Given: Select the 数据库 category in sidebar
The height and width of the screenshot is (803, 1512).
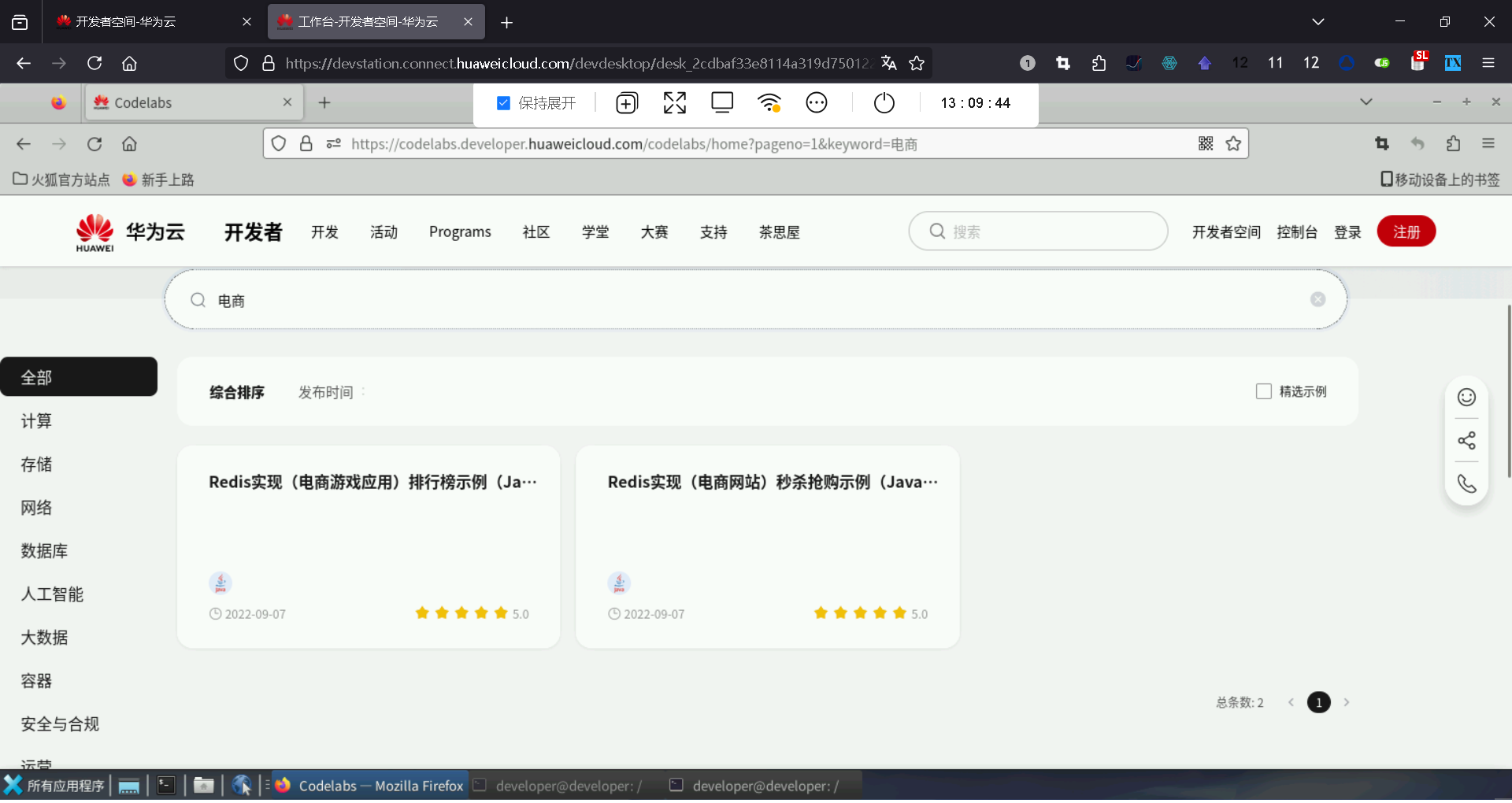Looking at the screenshot, I should point(44,550).
